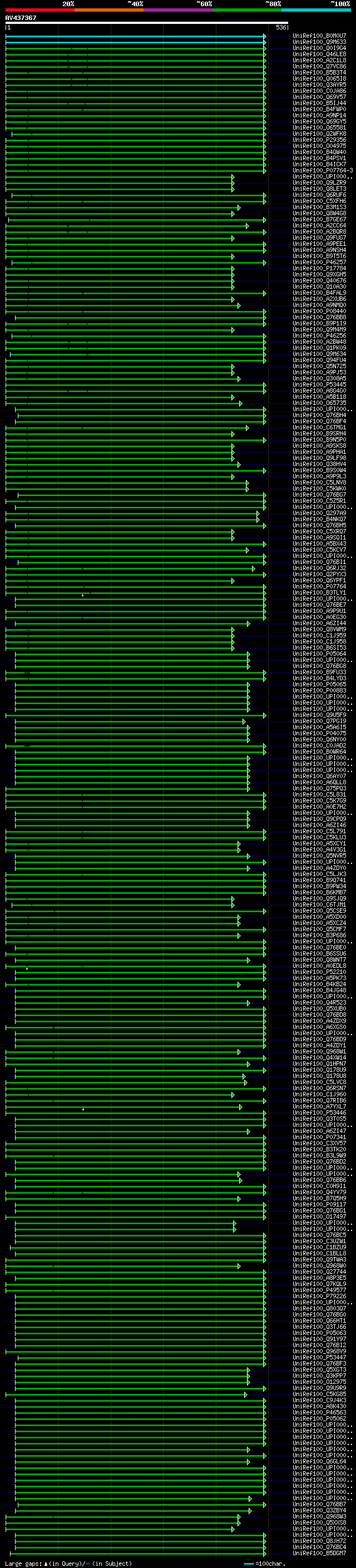Viewport: 356px width, 1568px height.
Task: Open hit UniRef100_Q3AYR5
Action: tap(319, 85)
